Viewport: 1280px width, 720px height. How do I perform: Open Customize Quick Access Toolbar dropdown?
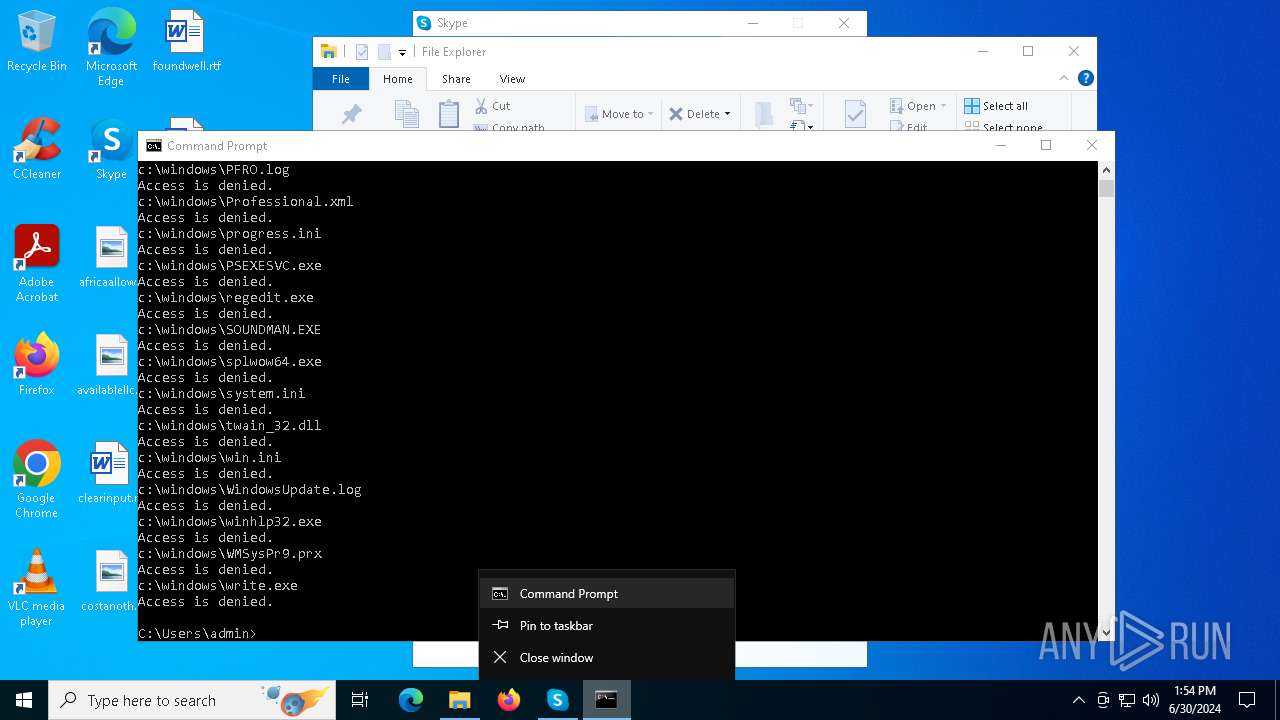pyautogui.click(x=402, y=52)
